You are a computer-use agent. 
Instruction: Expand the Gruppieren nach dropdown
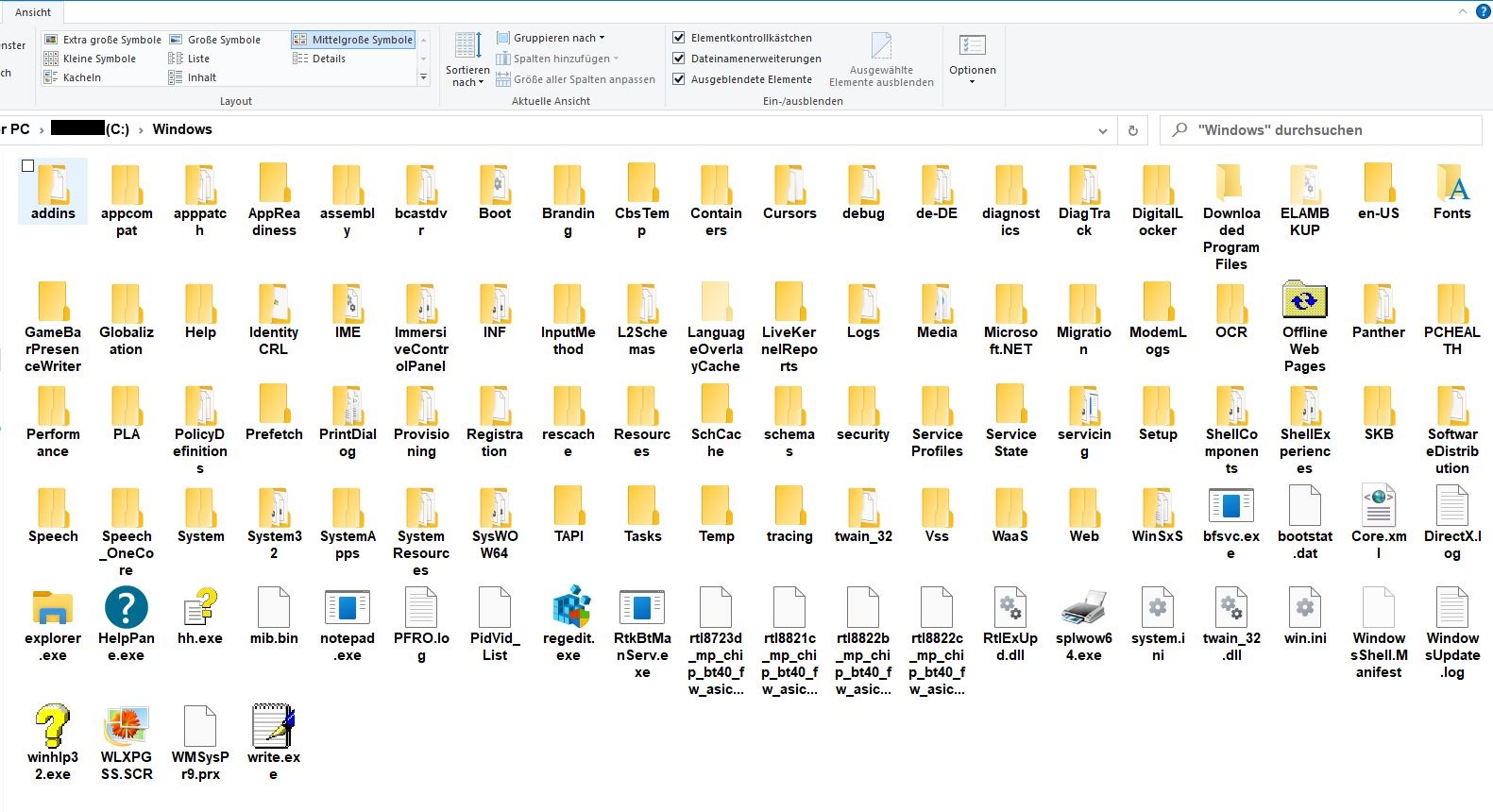tap(551, 38)
